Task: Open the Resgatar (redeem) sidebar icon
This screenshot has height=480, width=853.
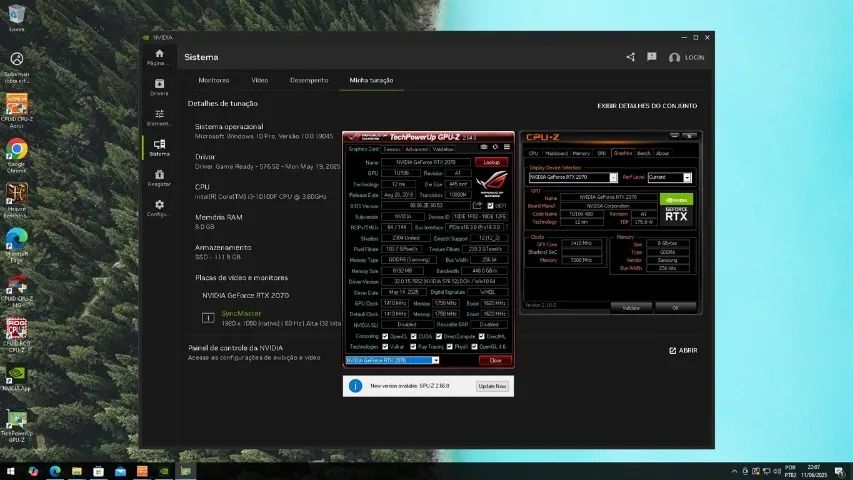Action: (x=159, y=178)
